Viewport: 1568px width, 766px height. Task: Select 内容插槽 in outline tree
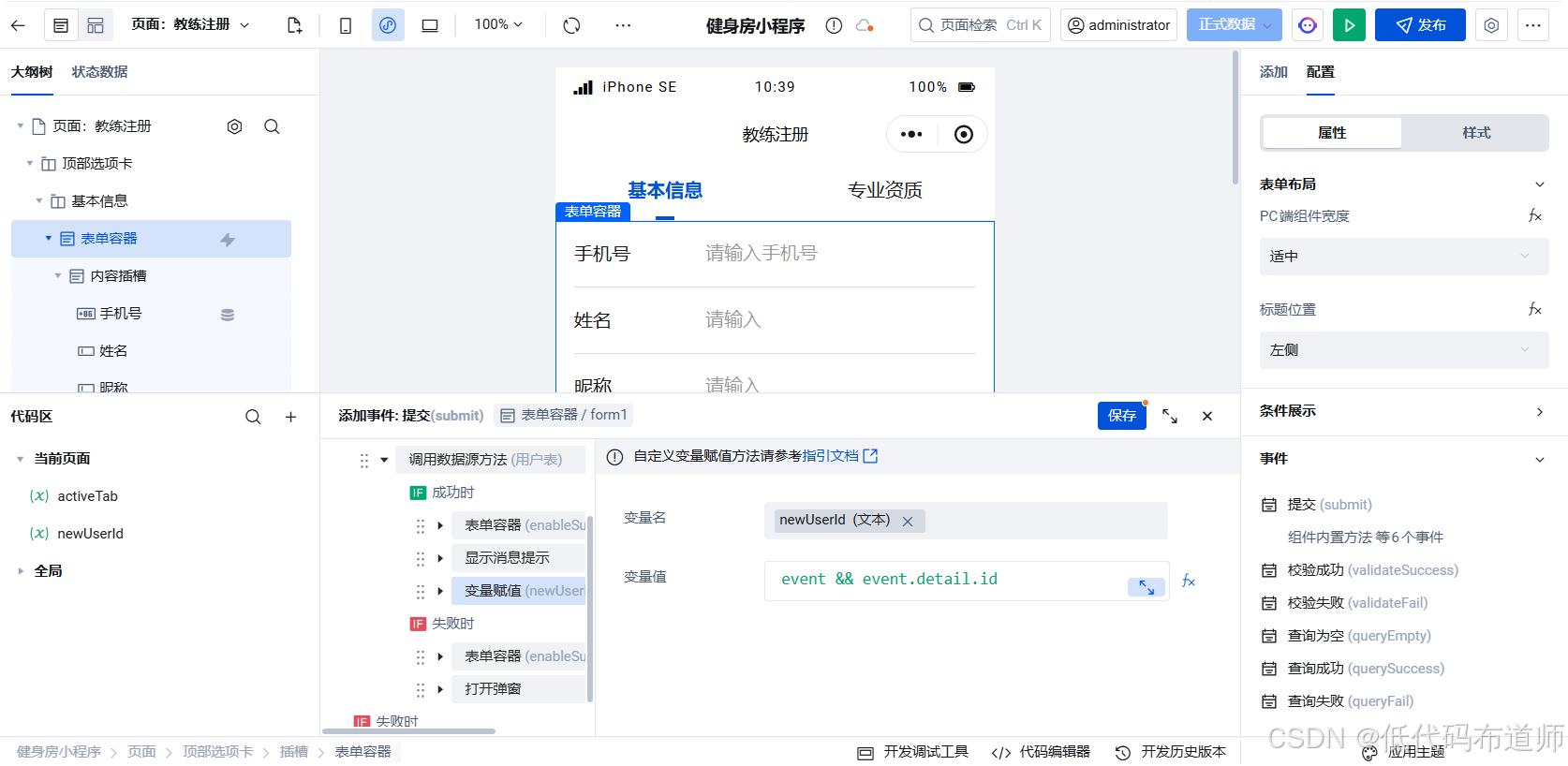[x=118, y=276]
